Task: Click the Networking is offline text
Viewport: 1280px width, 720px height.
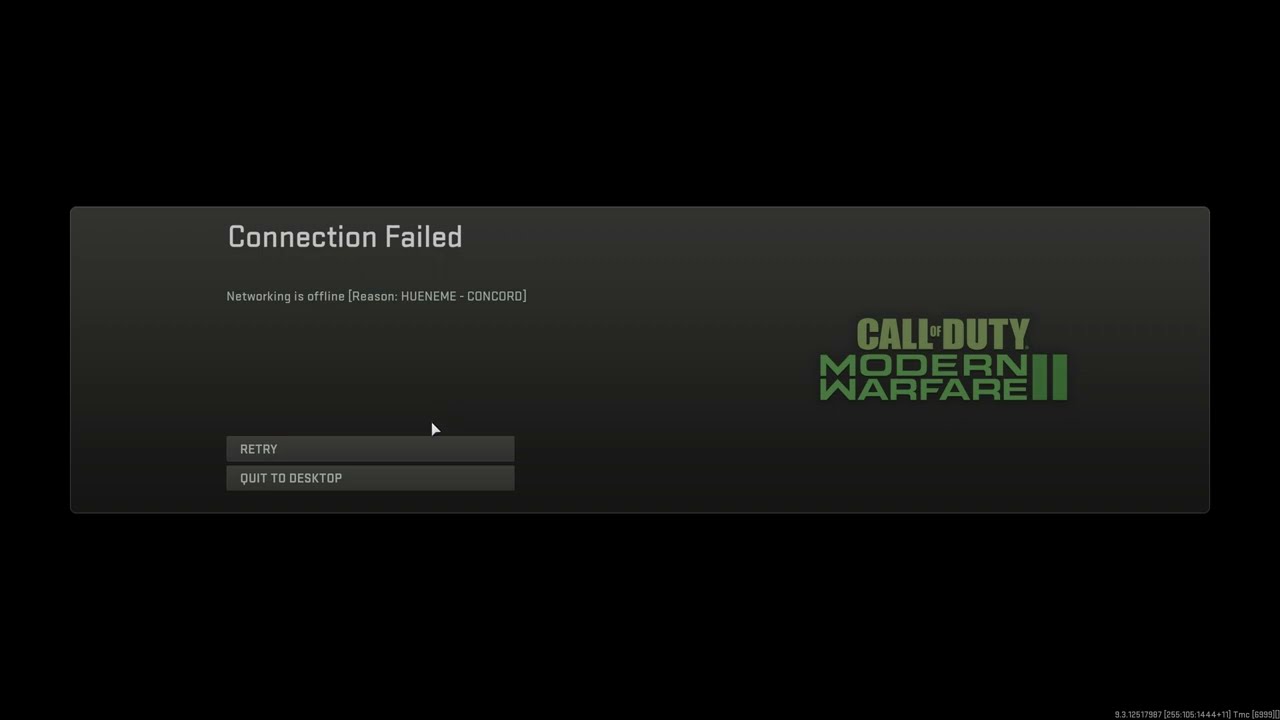Action: (285, 296)
